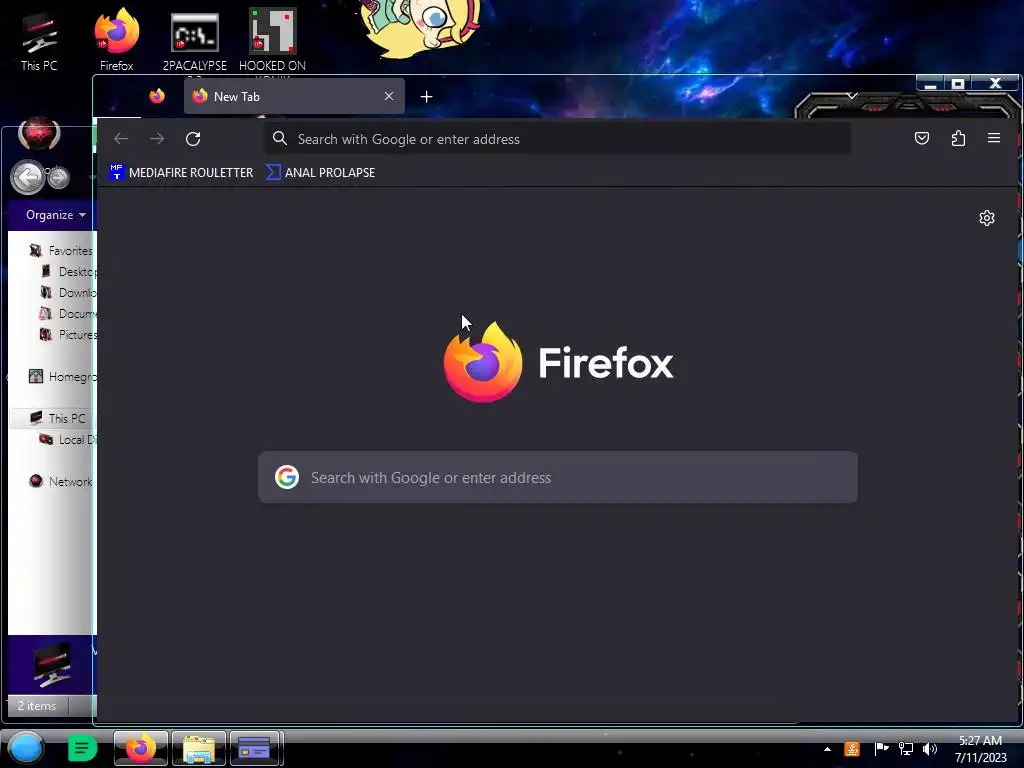
Task: Open a new tab with plus button
Action: click(426, 97)
